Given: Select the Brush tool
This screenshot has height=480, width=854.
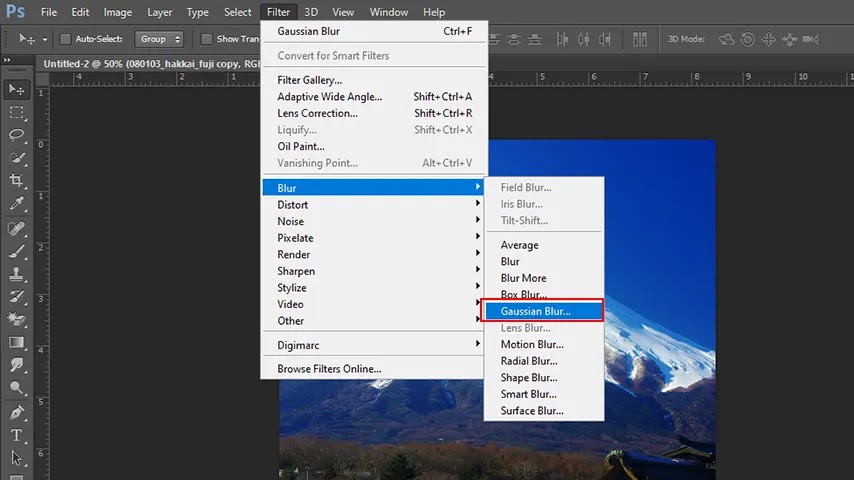Looking at the screenshot, I should [x=16, y=251].
